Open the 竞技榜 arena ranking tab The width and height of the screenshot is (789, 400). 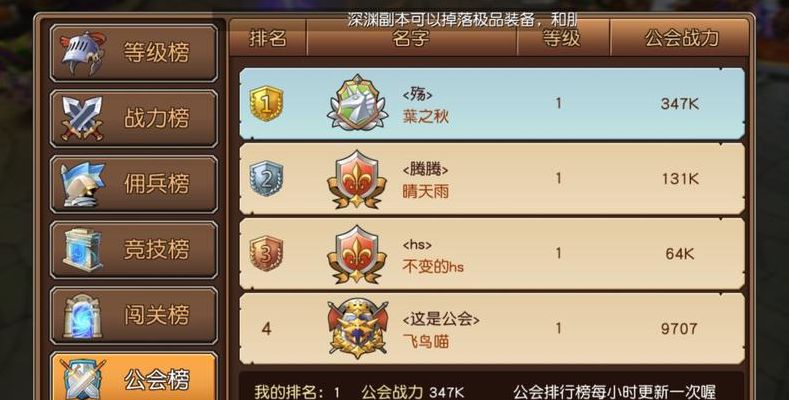pyautogui.click(x=134, y=250)
